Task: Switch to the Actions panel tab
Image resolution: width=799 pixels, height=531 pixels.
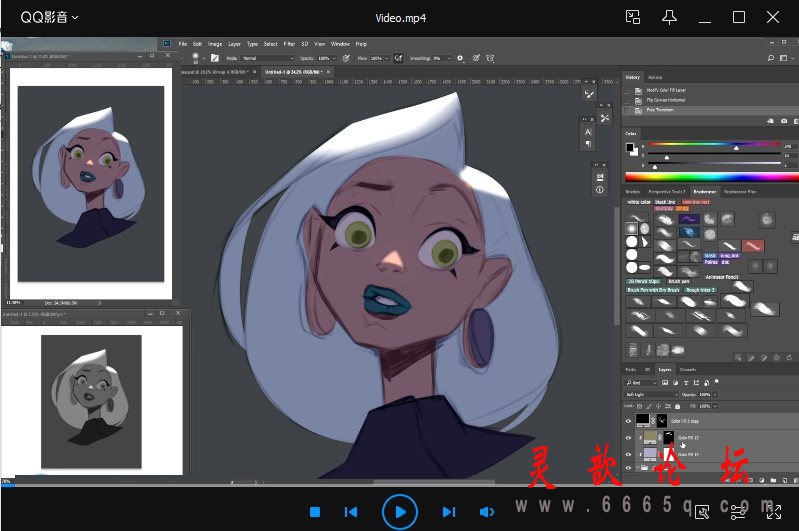Action: (655, 77)
